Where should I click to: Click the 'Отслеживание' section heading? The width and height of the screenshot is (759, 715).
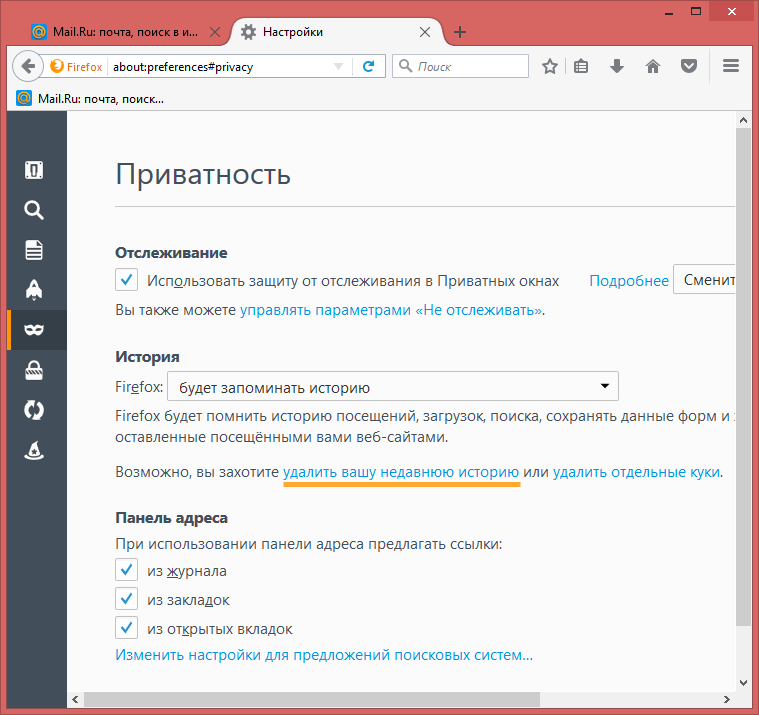coord(171,253)
